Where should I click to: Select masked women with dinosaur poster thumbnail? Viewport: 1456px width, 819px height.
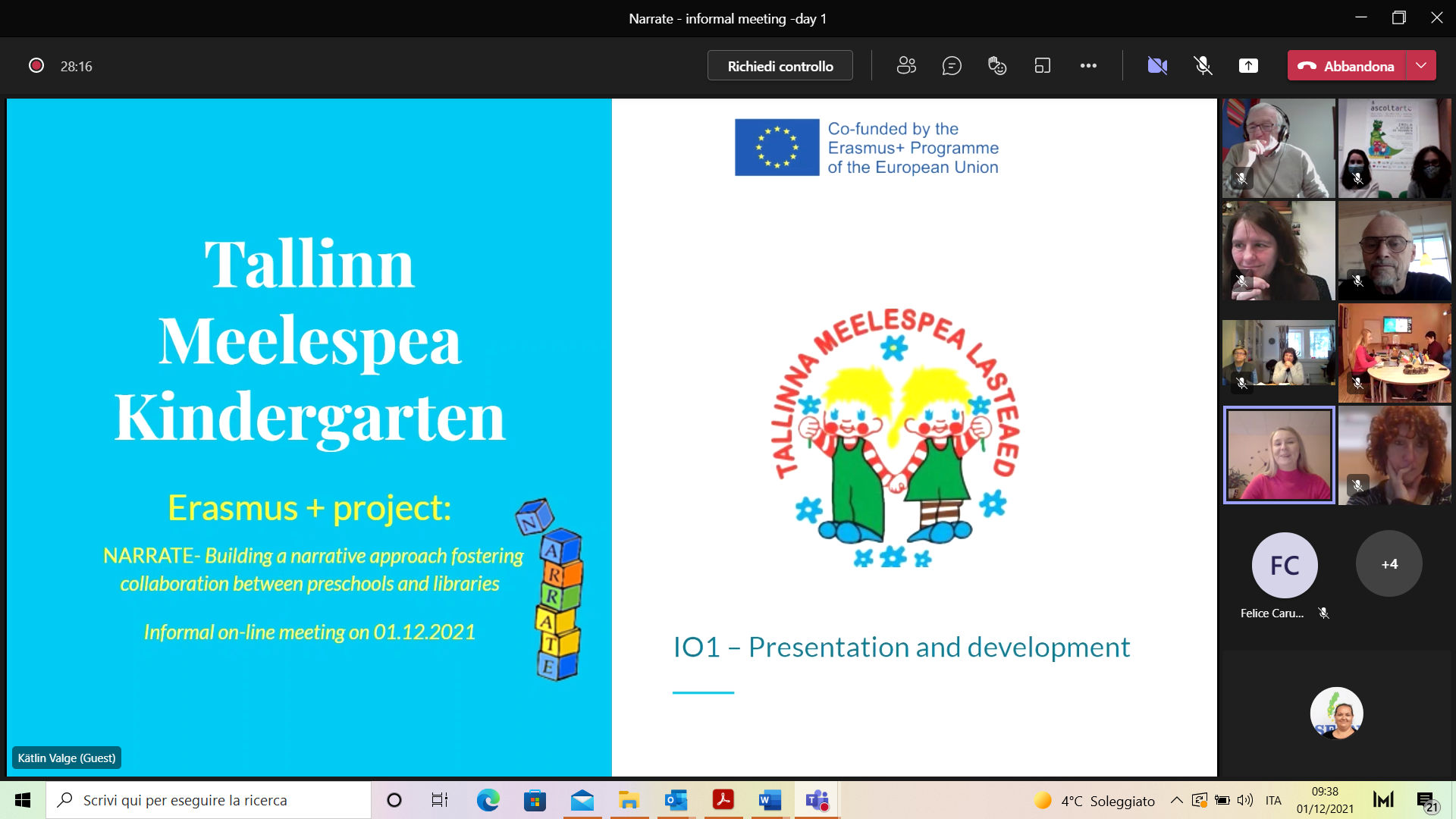[1395, 148]
